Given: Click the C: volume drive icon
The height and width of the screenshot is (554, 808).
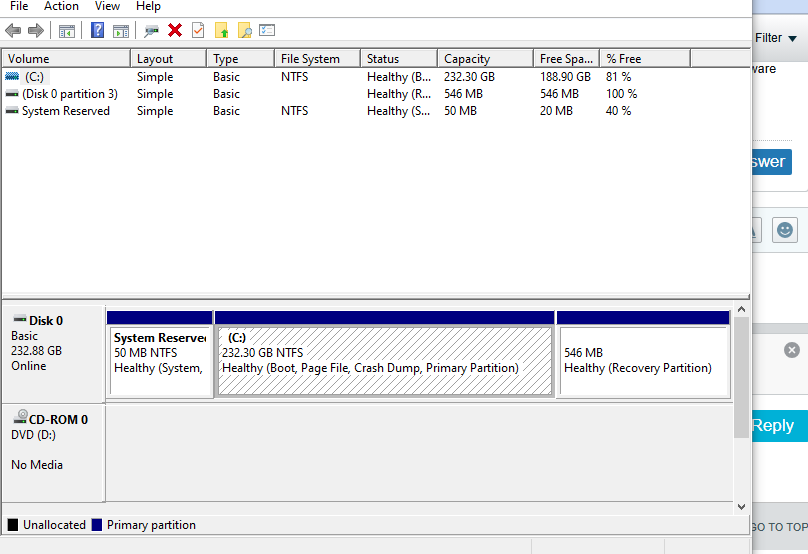Looking at the screenshot, I should pos(12,76).
